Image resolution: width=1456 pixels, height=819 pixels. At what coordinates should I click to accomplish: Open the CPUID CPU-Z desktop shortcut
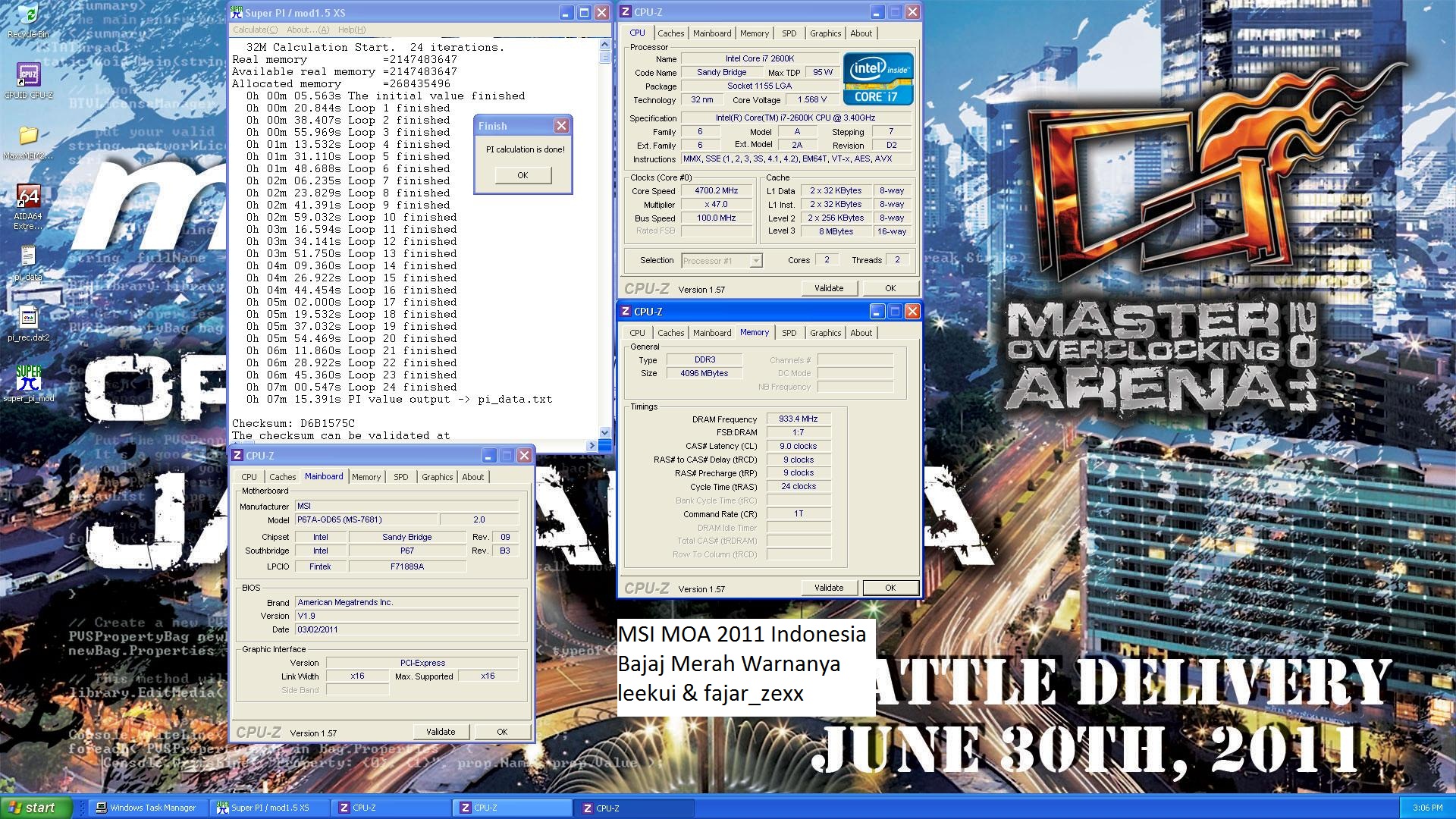coord(28,76)
